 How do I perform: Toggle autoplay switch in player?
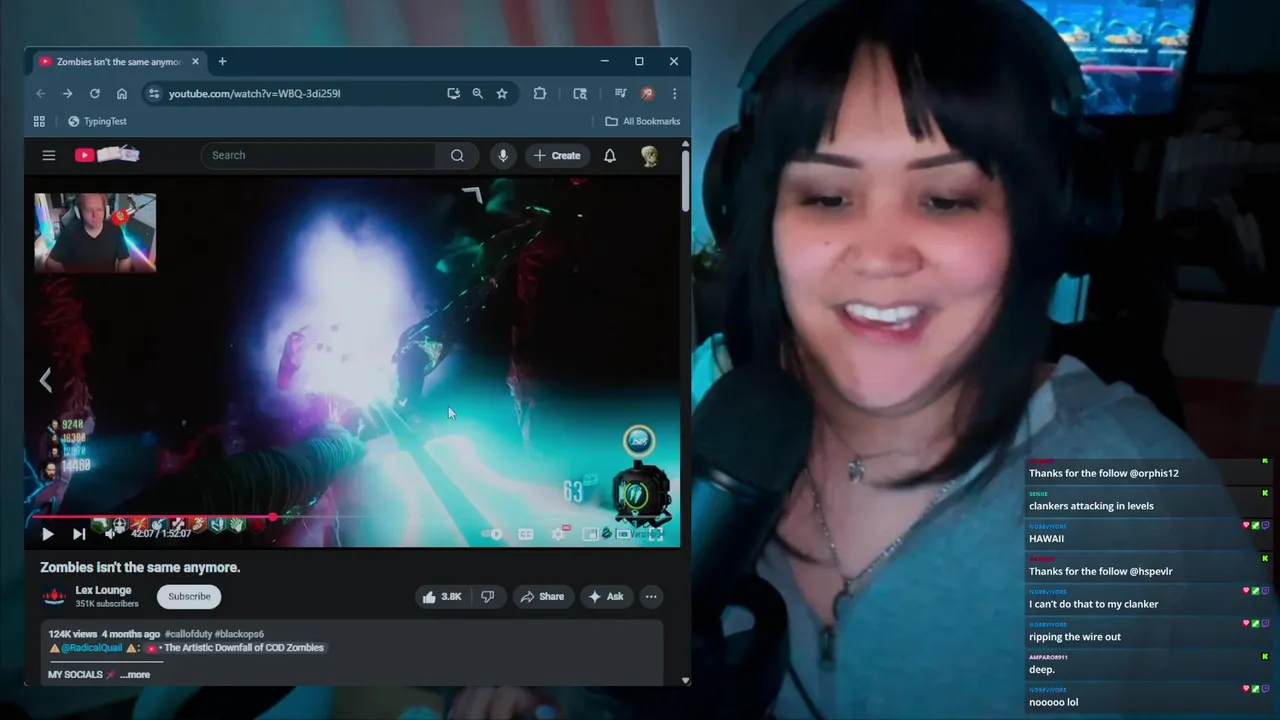[x=491, y=534]
